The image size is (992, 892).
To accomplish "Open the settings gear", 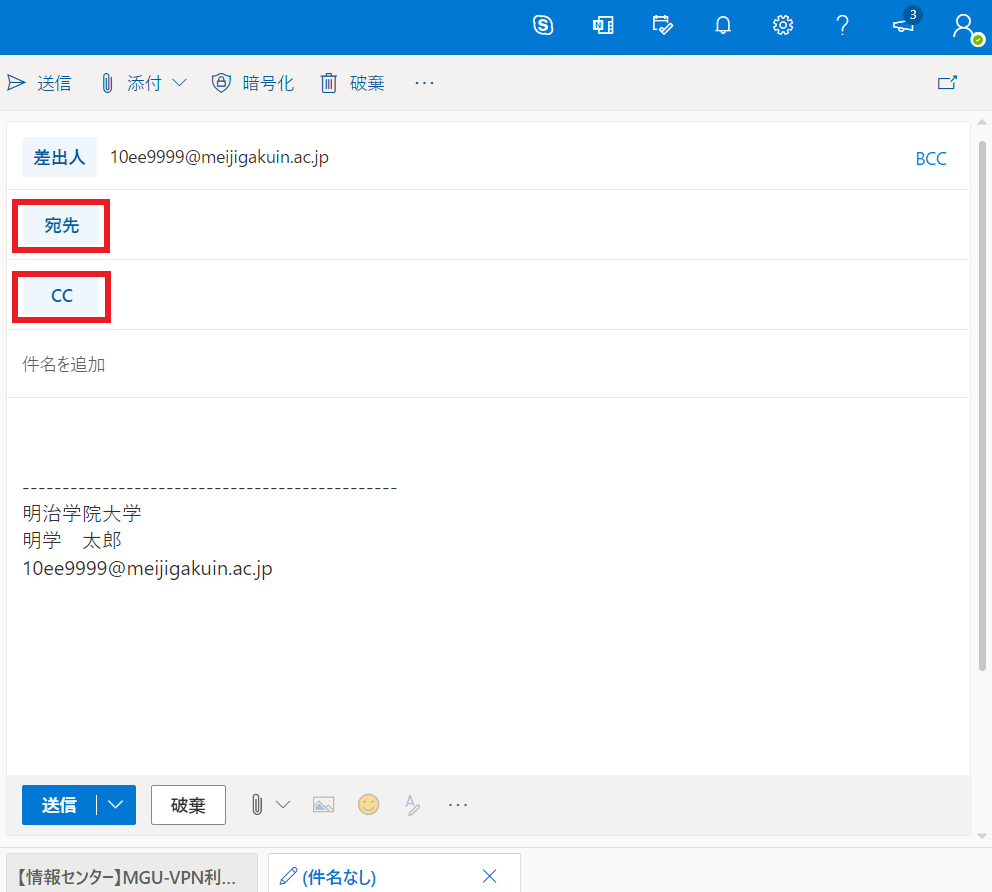I will click(783, 26).
